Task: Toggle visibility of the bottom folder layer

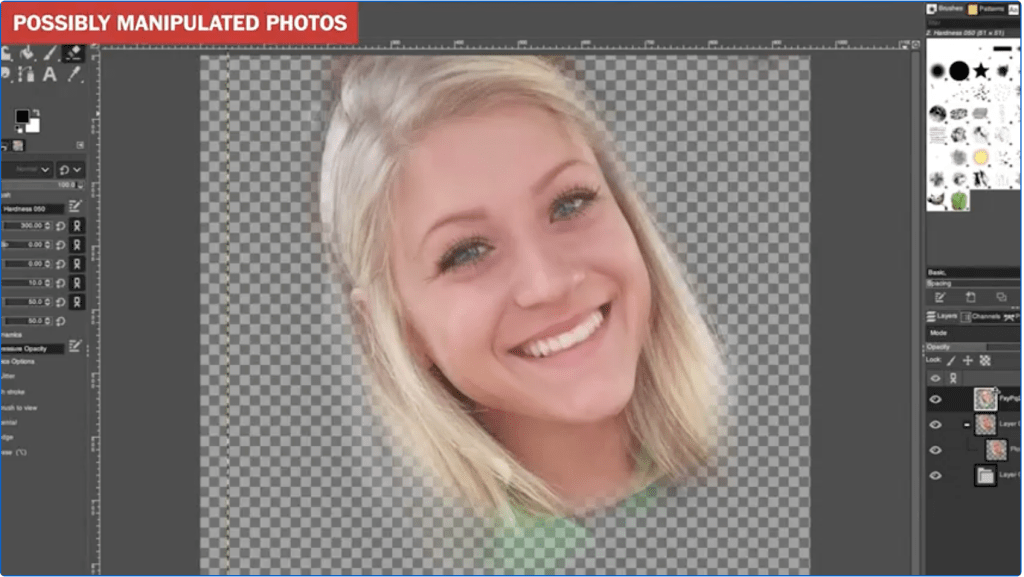Action: pyautogui.click(x=936, y=476)
